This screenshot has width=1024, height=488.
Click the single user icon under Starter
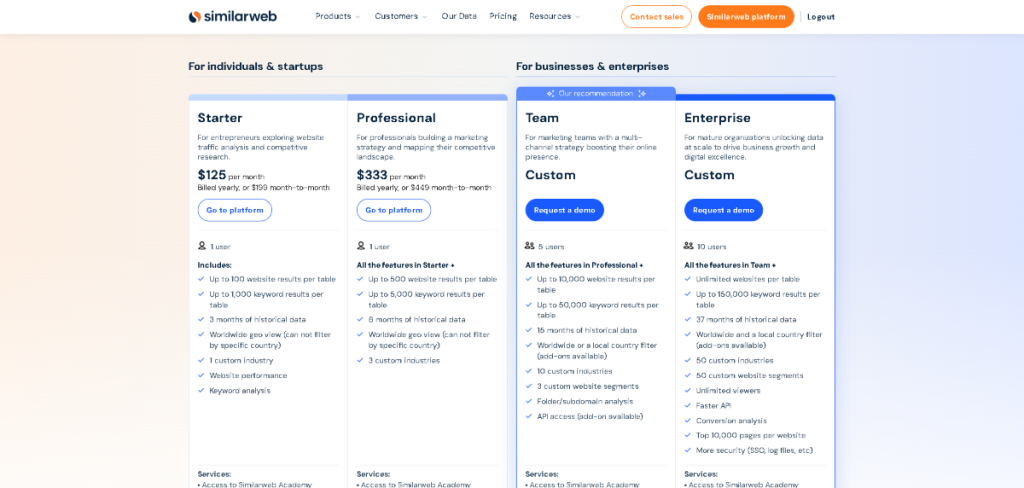202,246
